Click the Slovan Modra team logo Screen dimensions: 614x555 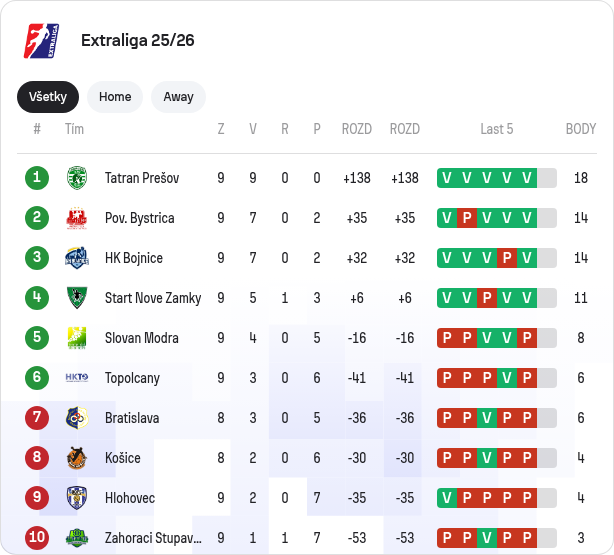tap(77, 338)
